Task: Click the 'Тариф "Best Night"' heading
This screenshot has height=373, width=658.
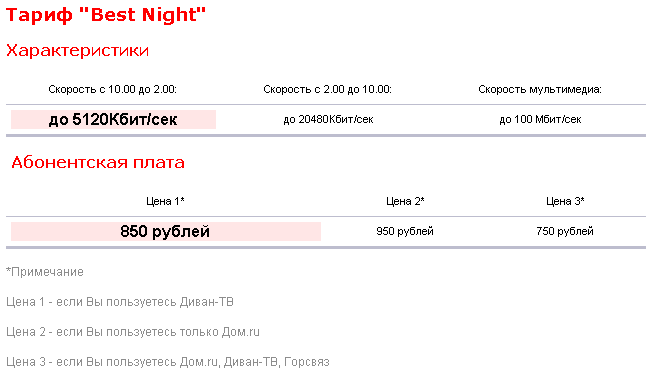Action: click(106, 15)
